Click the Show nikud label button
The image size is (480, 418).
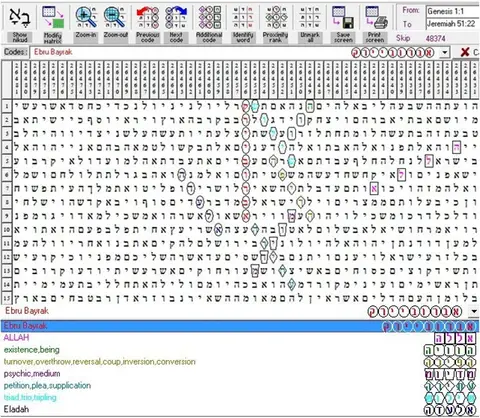click(x=20, y=37)
